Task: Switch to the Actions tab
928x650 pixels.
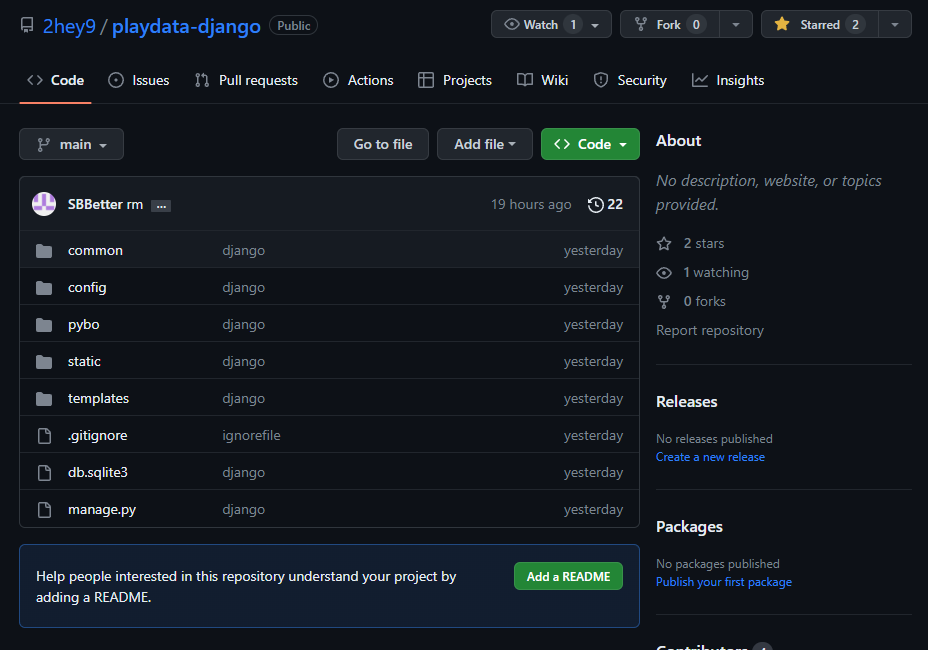Action: tap(358, 80)
